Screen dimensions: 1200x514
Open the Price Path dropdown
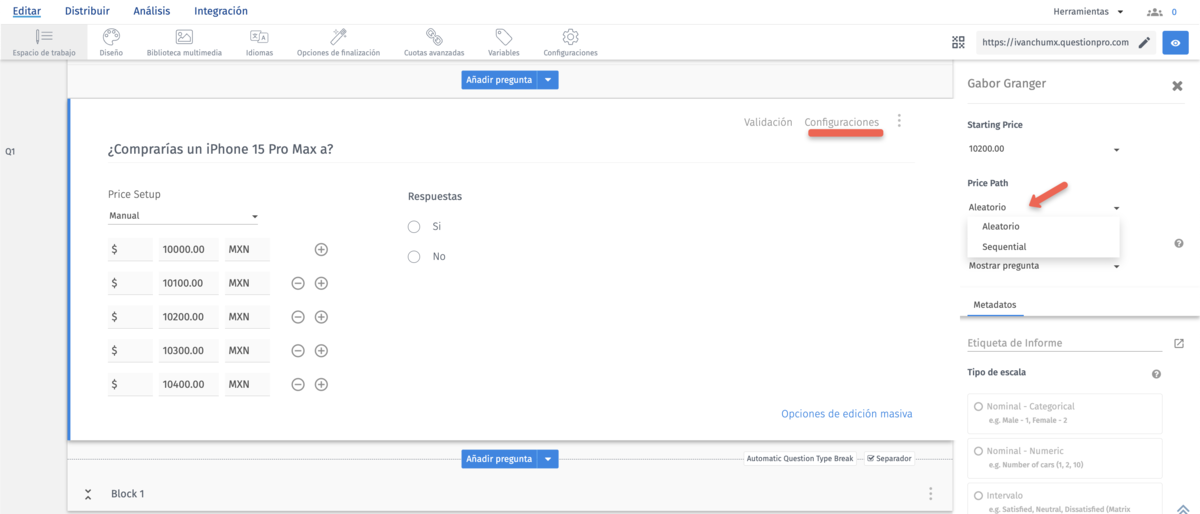click(1044, 208)
